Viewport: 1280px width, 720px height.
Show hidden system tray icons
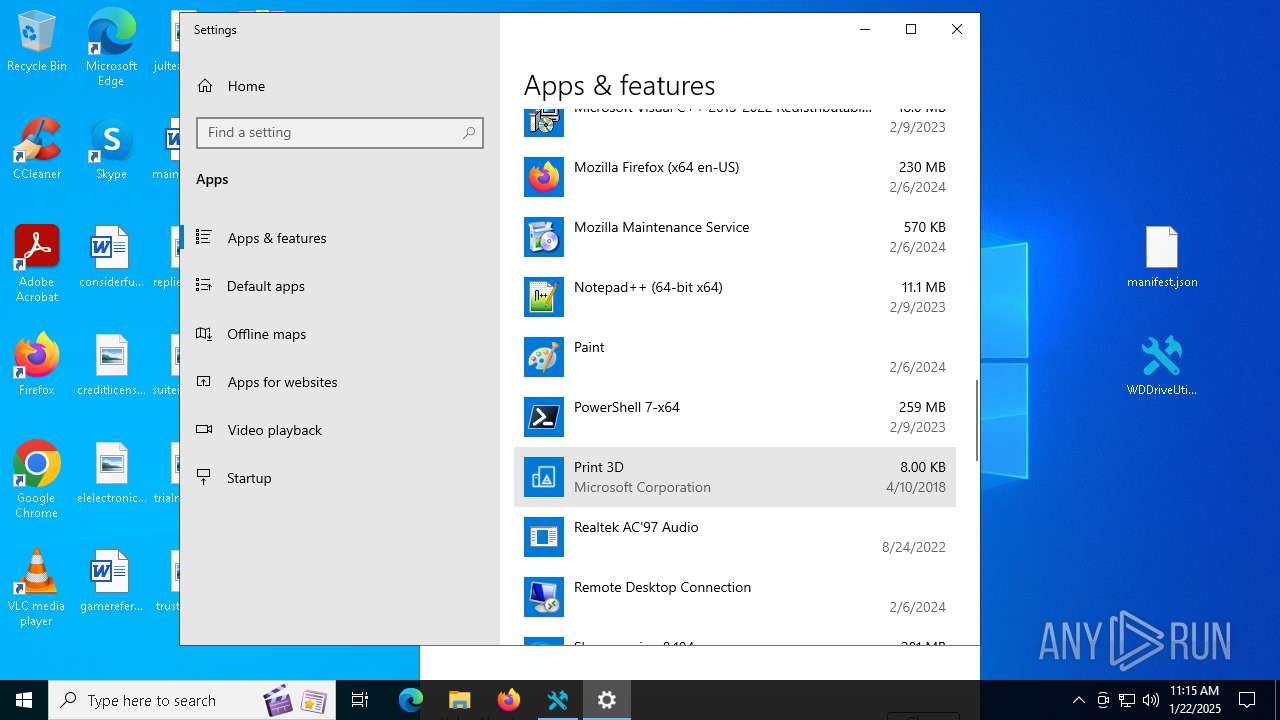[1078, 700]
